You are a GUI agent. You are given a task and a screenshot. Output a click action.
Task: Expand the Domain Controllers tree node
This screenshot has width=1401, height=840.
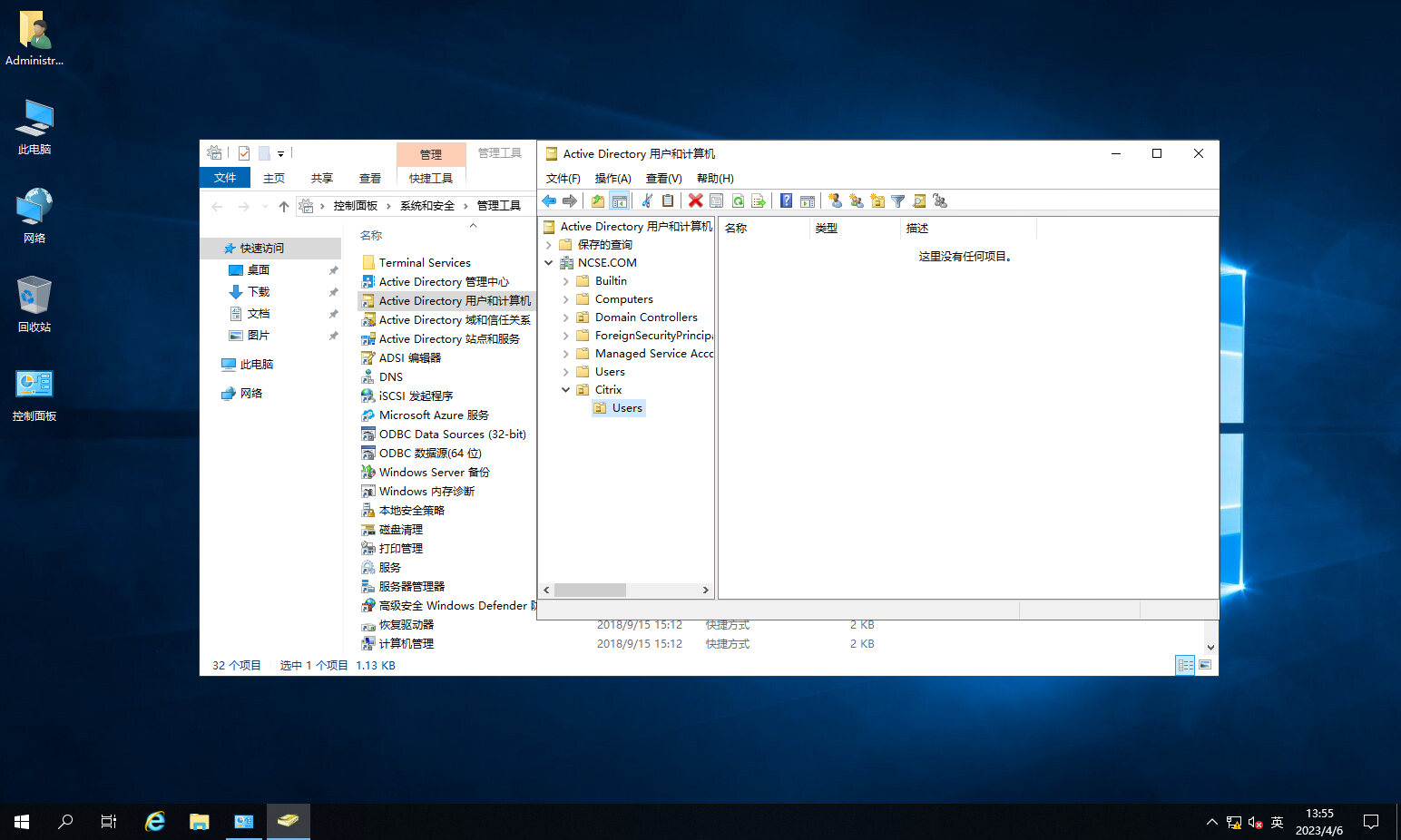point(565,317)
